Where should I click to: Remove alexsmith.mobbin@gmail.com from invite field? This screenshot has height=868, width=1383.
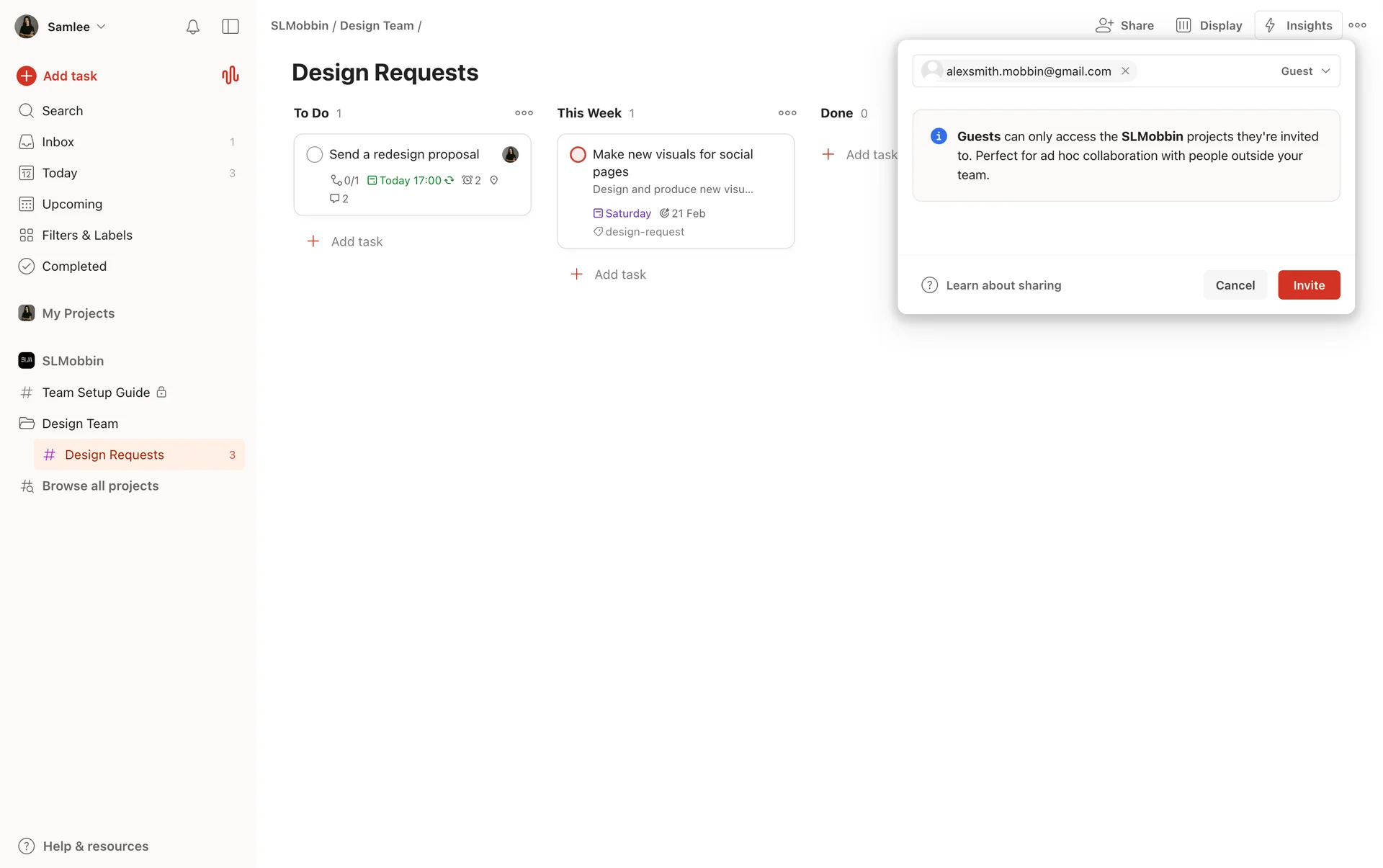pyautogui.click(x=1125, y=71)
